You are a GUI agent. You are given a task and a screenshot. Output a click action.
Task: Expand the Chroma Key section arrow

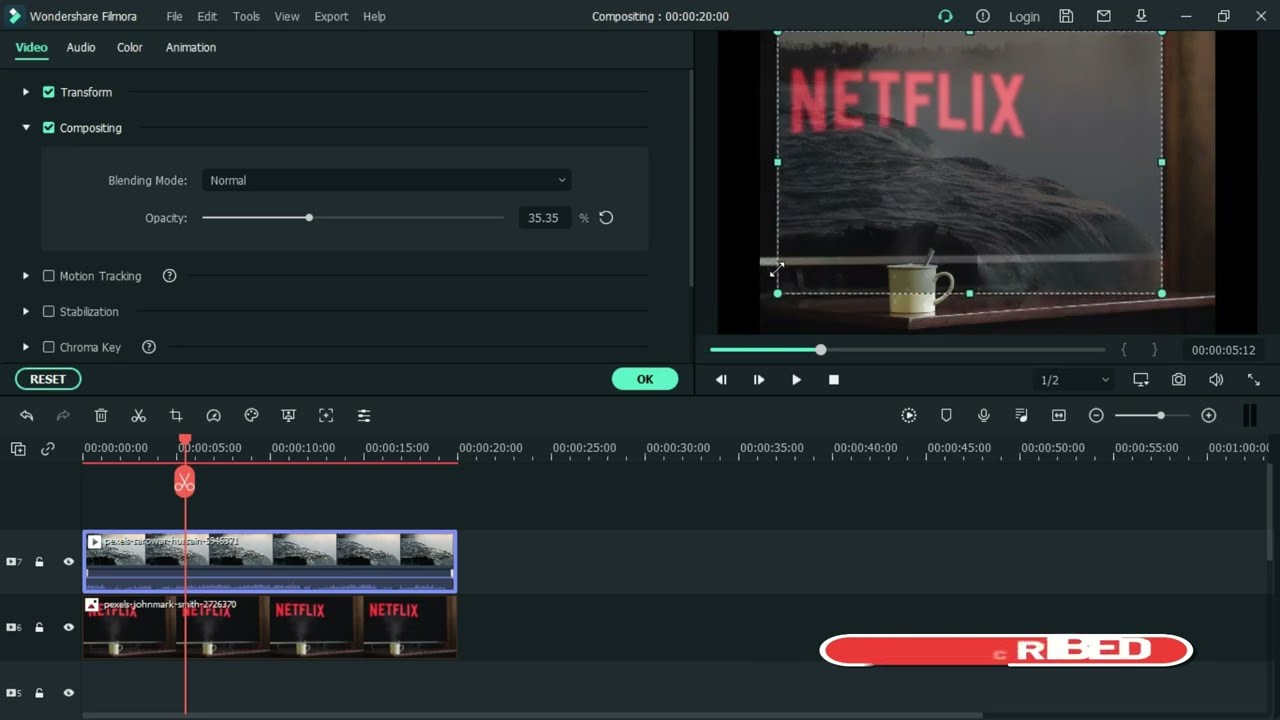26,347
